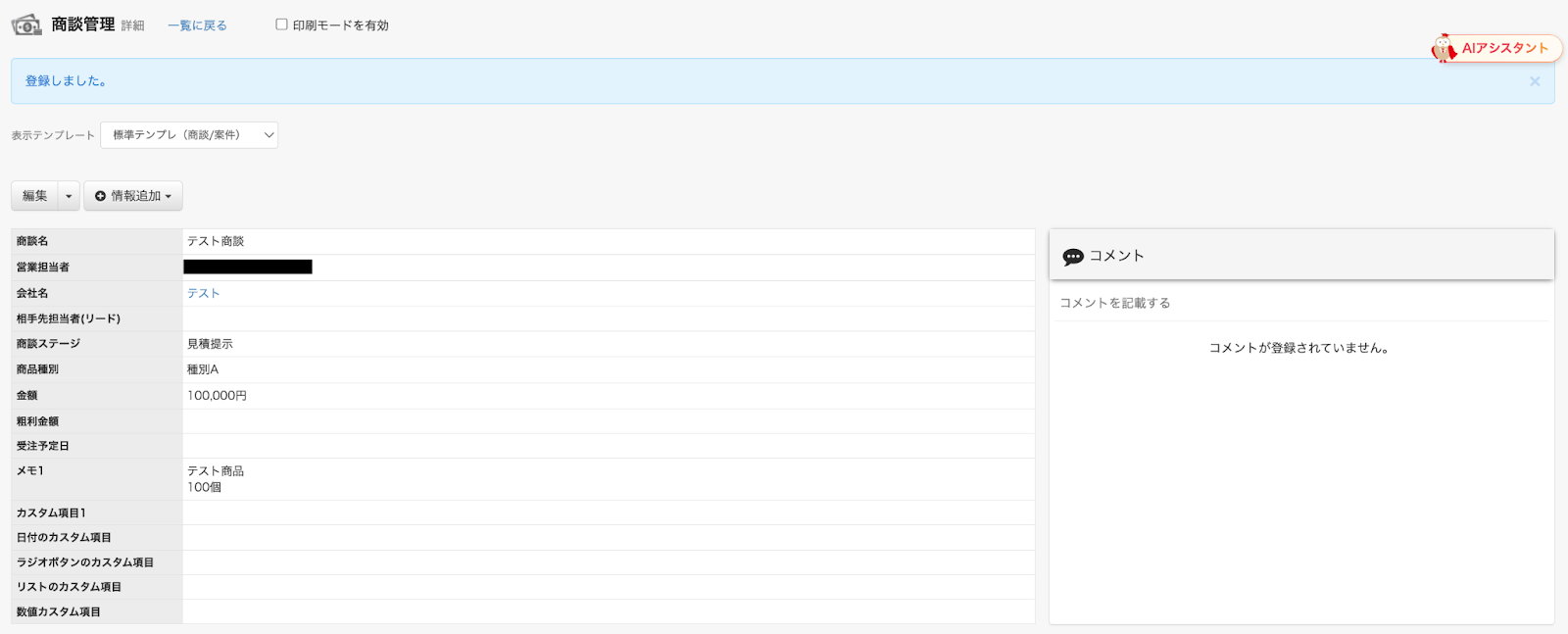
Task: Click the メモ1 memo content cell
Action: point(217,479)
